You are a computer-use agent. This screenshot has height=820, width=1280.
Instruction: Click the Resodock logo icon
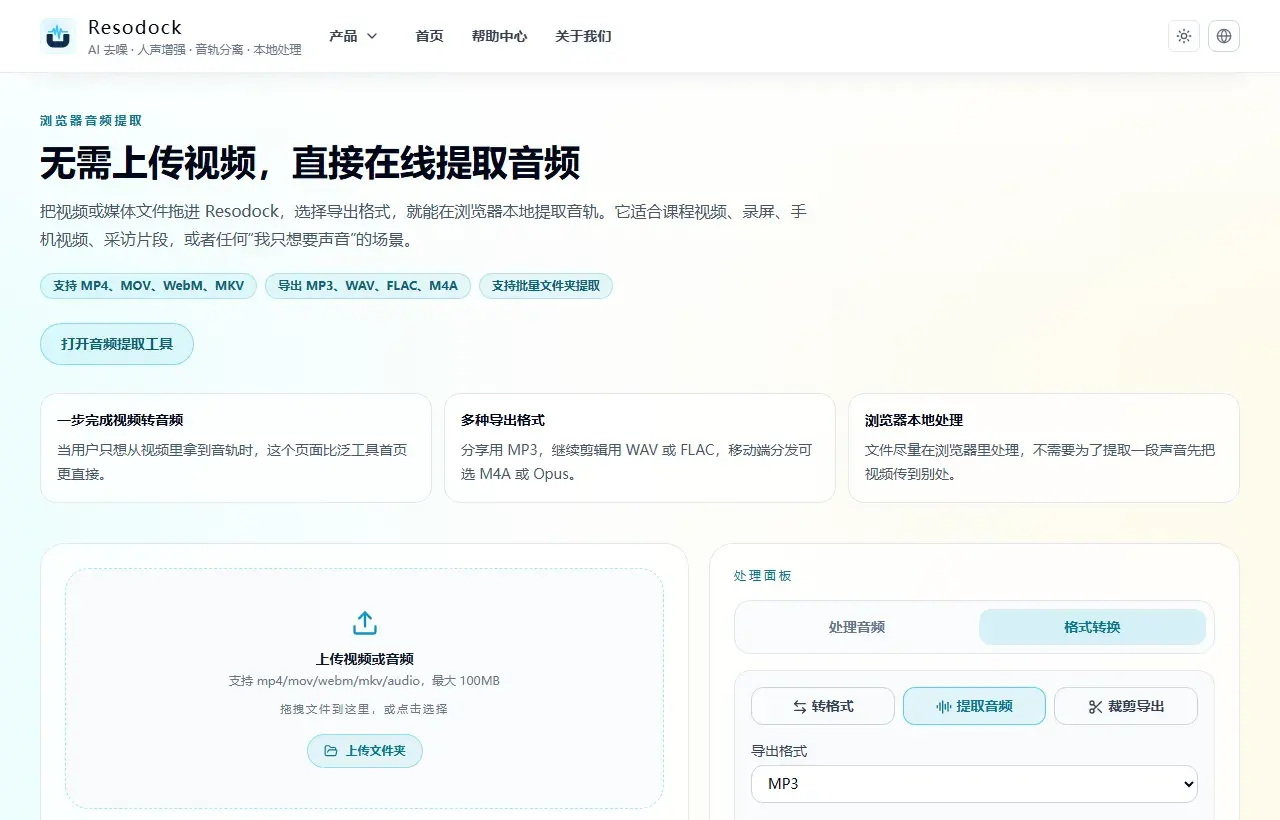58,36
